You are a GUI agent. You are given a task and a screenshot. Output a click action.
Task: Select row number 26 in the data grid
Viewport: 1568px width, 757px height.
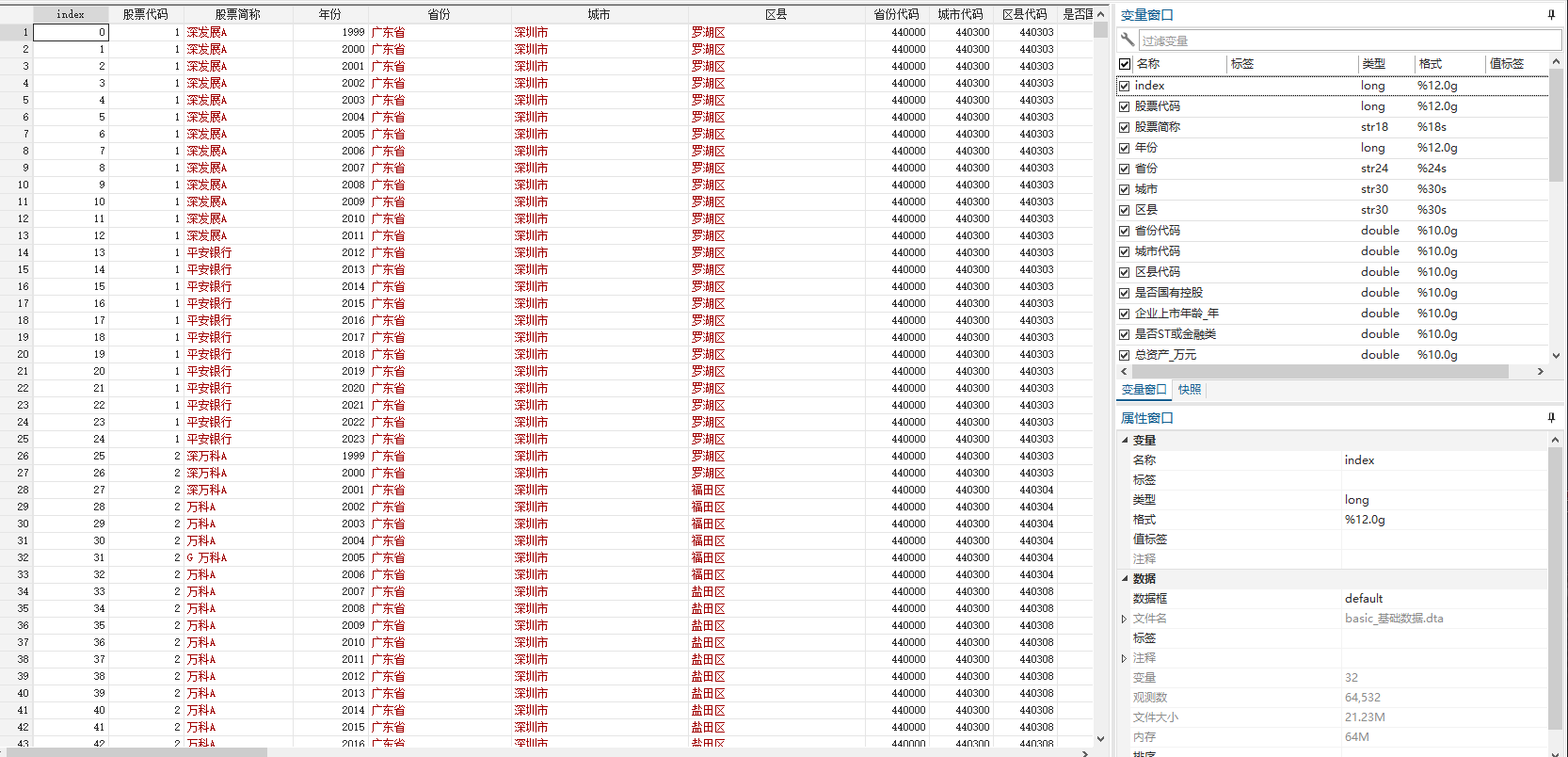(16, 456)
